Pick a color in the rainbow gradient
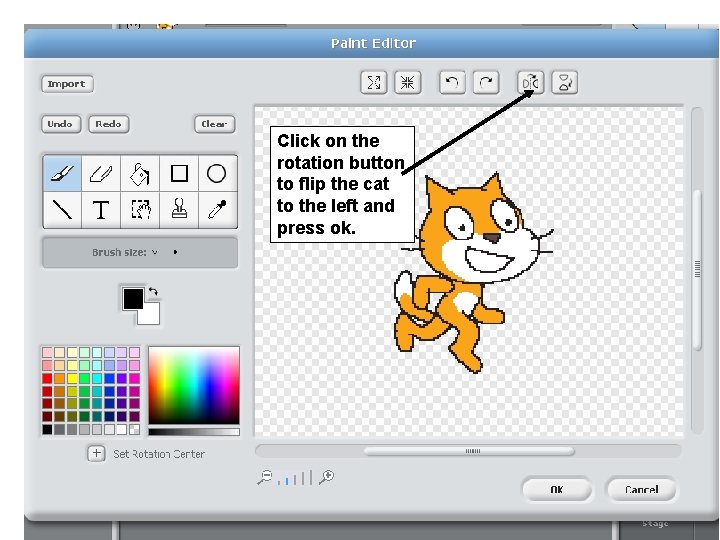The width and height of the screenshot is (720, 540). pos(194,385)
